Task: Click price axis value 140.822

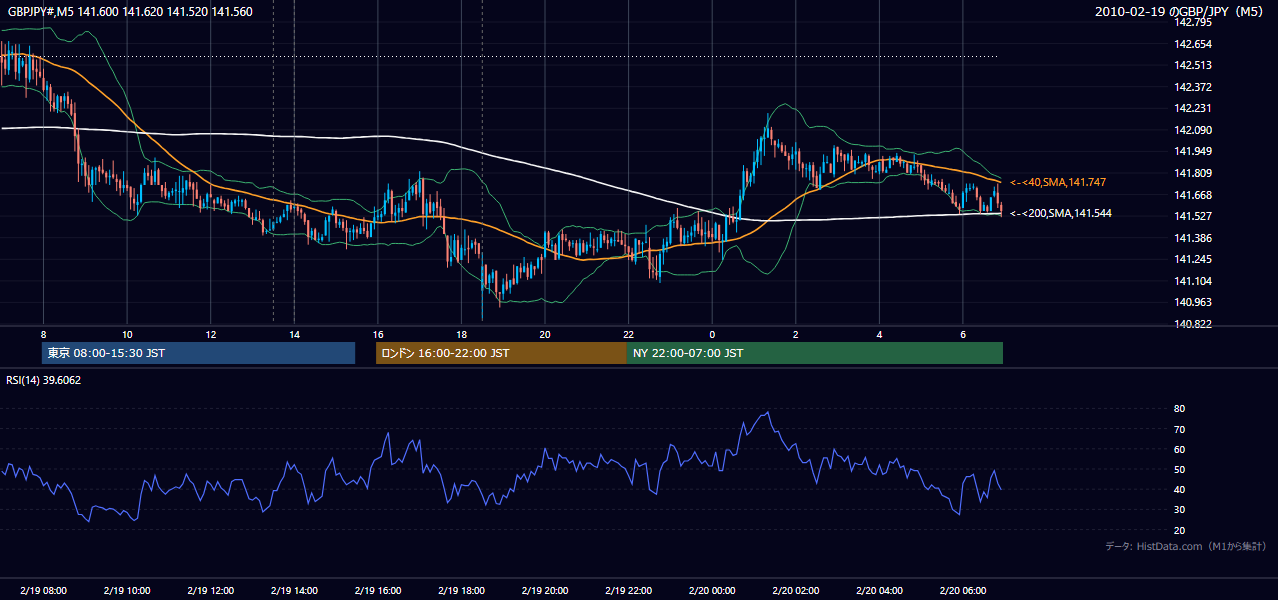Action: pos(1192,324)
